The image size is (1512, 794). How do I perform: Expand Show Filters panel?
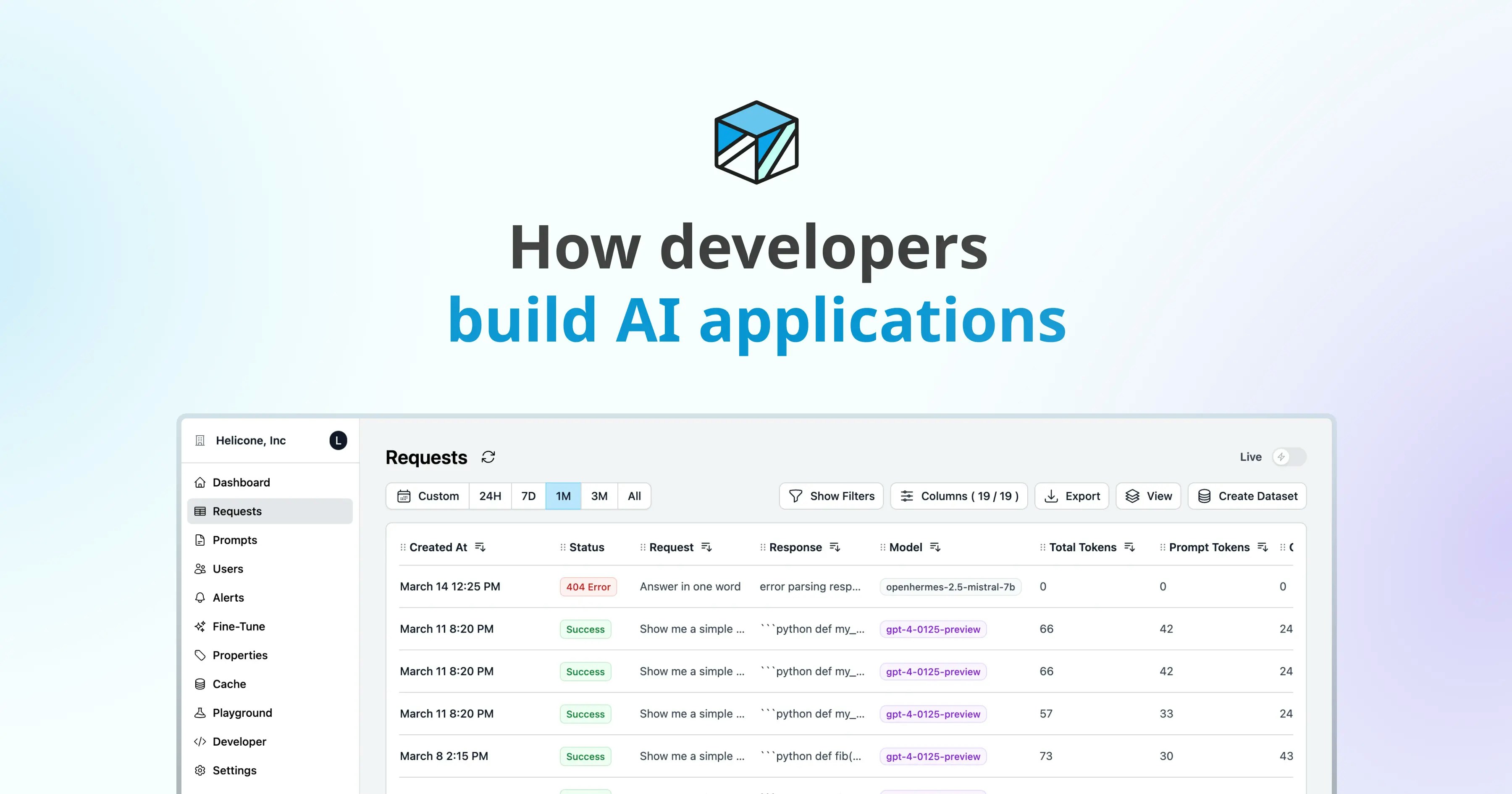click(831, 496)
